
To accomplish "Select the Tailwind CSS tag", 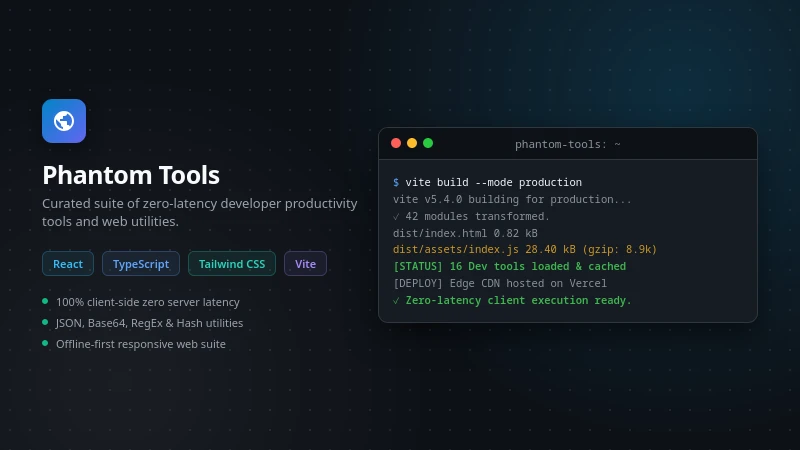I will [x=232, y=264].
